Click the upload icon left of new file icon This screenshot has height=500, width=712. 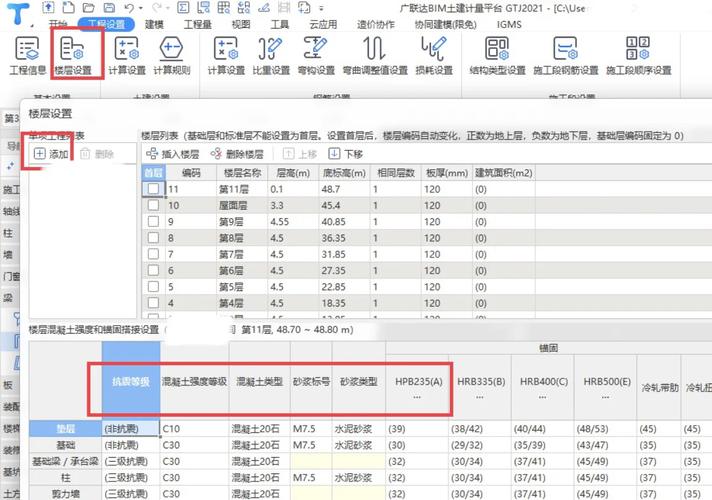coord(49,7)
